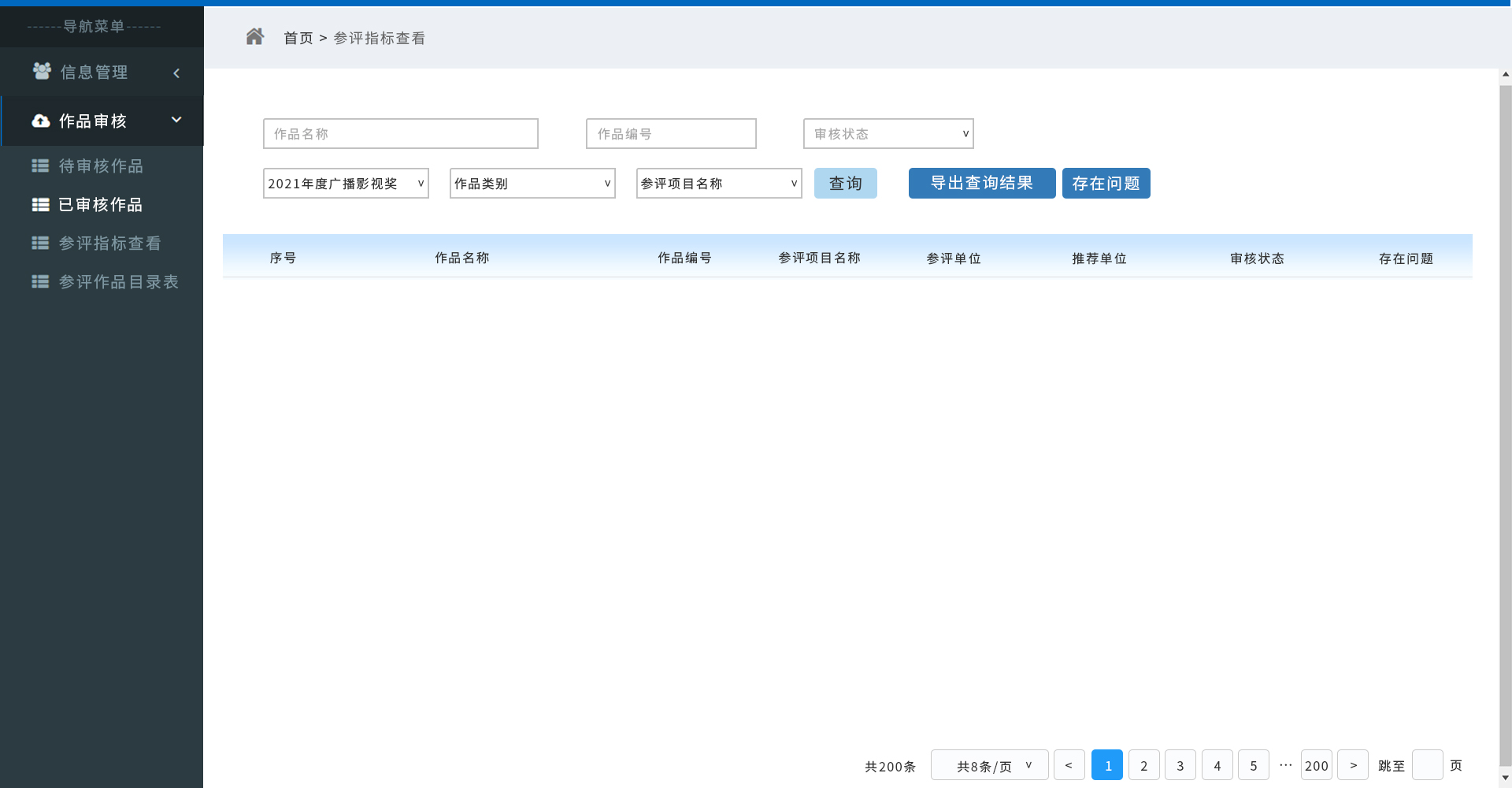Click list icon beside 待审核作品

[40, 165]
